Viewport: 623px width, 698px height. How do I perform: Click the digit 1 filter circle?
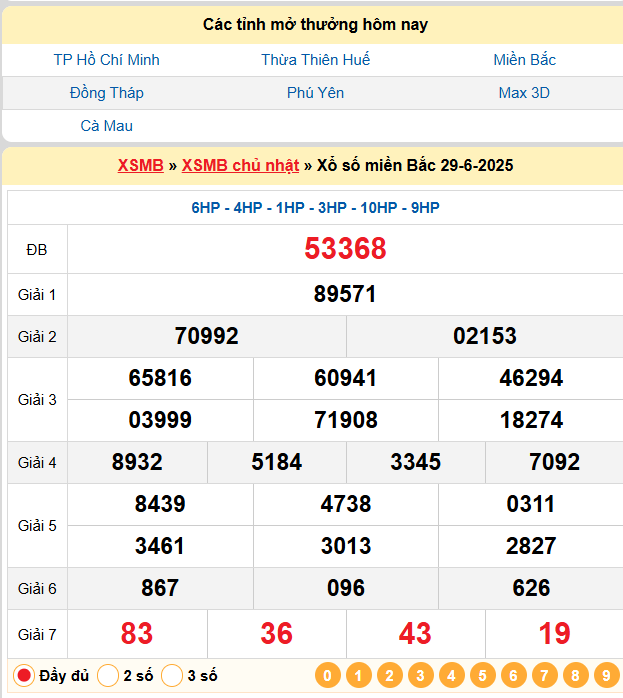359,675
